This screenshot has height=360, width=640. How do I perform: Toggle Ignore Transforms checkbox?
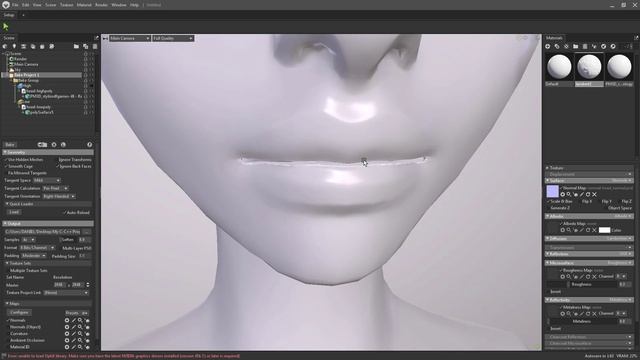[58, 160]
